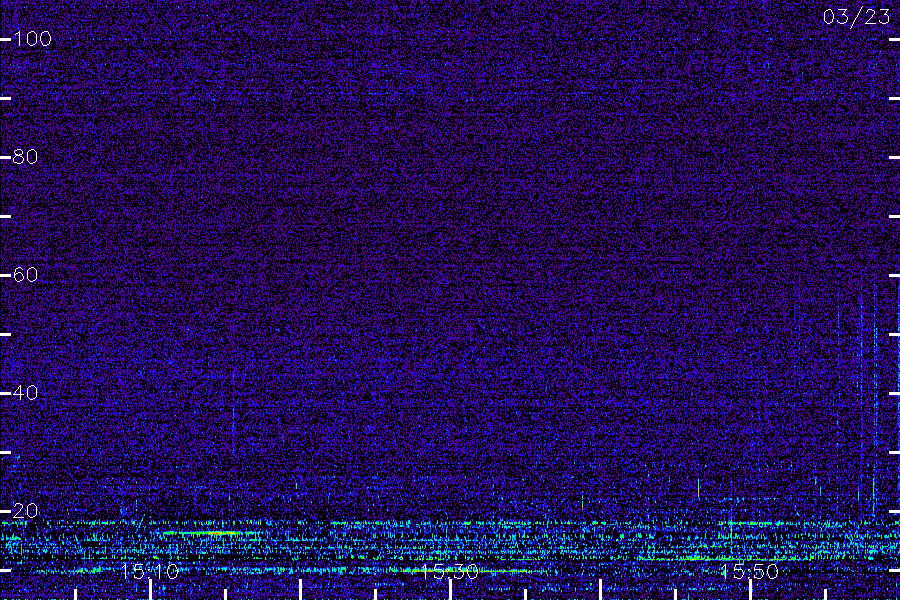
Task: Click the 60 frequency axis label
Action: click(x=25, y=275)
